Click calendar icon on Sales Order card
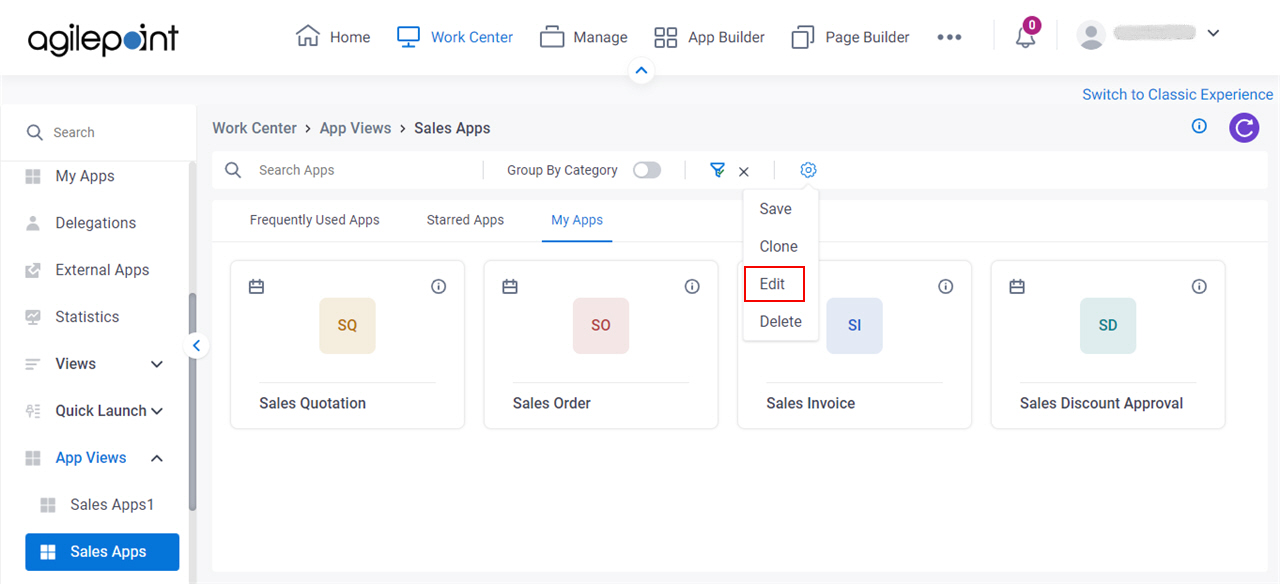Screen dimensions: 1280x584 tap(510, 287)
